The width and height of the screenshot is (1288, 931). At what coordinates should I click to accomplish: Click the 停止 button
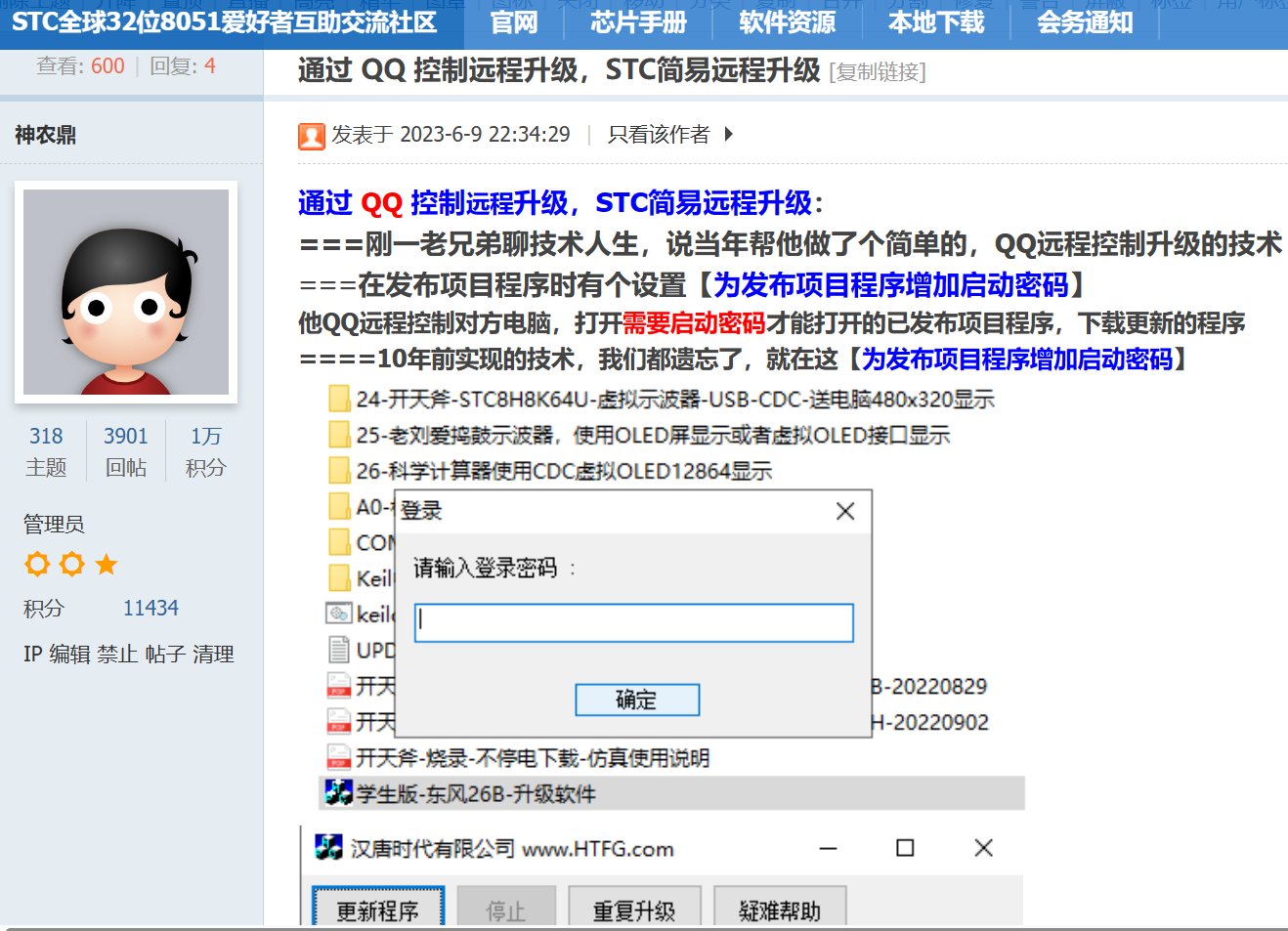[506, 909]
